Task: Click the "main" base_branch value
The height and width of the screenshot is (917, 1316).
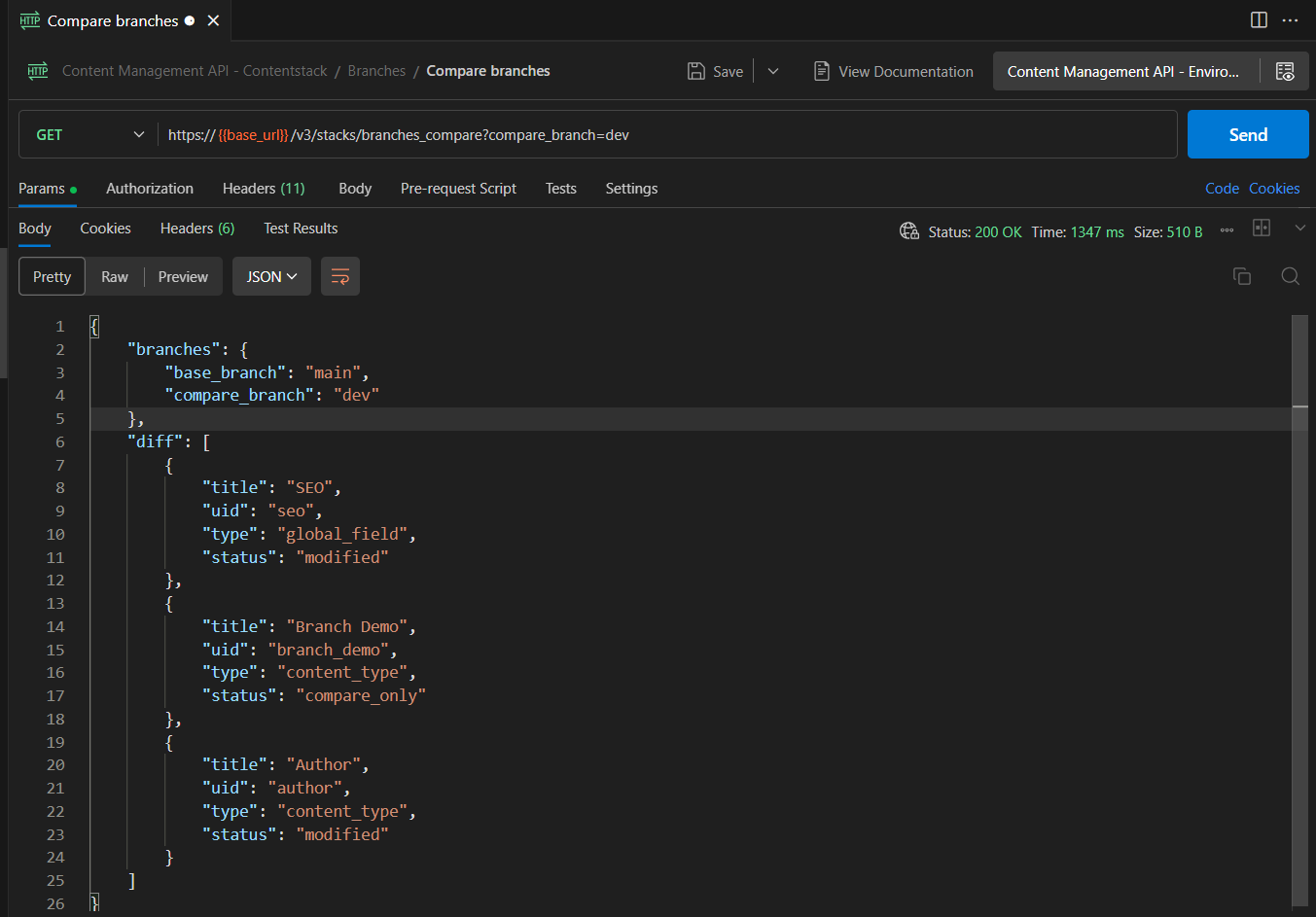Action: [x=333, y=372]
